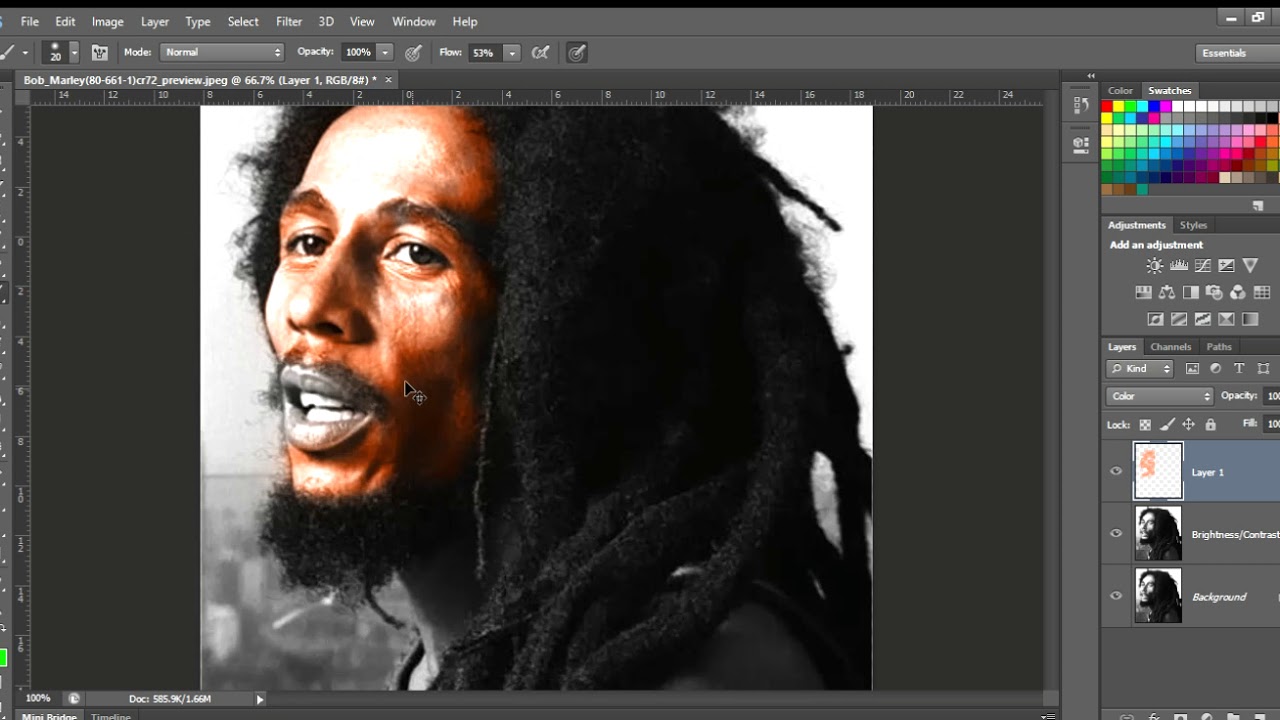Open the tool preset picker arrow

[x=24, y=52]
